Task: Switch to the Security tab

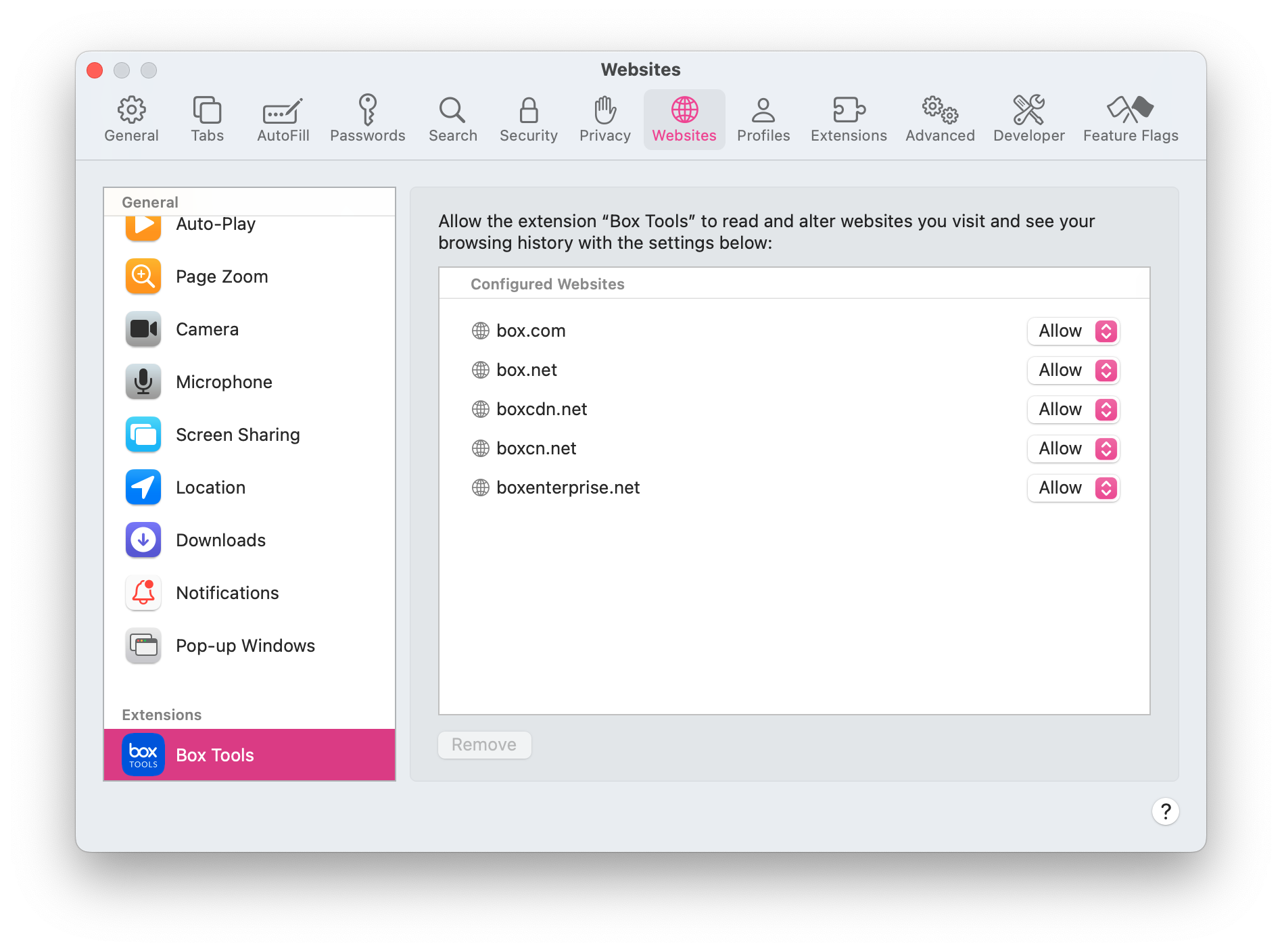Action: click(x=528, y=119)
